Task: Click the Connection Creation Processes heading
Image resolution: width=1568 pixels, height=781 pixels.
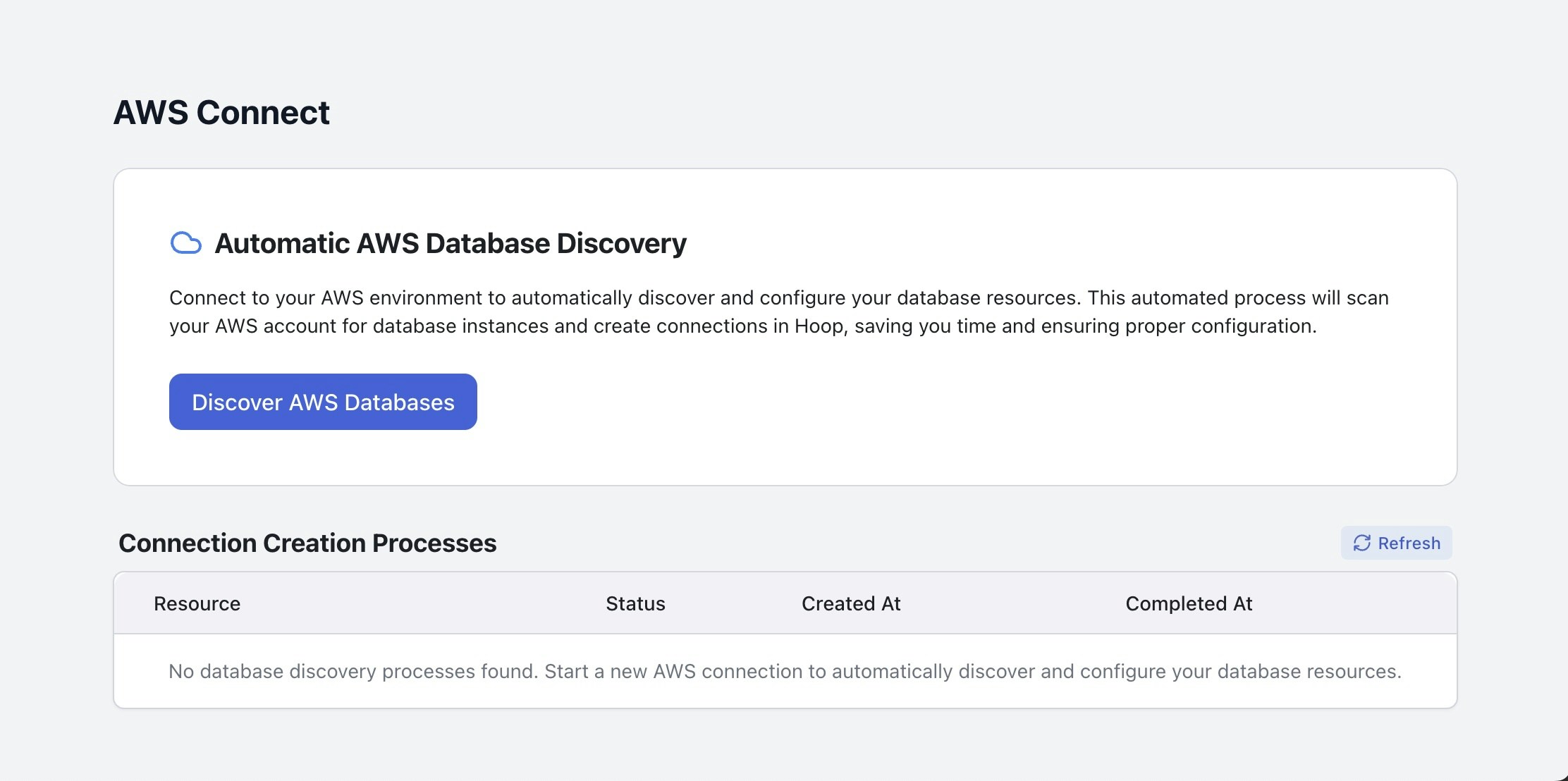Action: [x=308, y=543]
